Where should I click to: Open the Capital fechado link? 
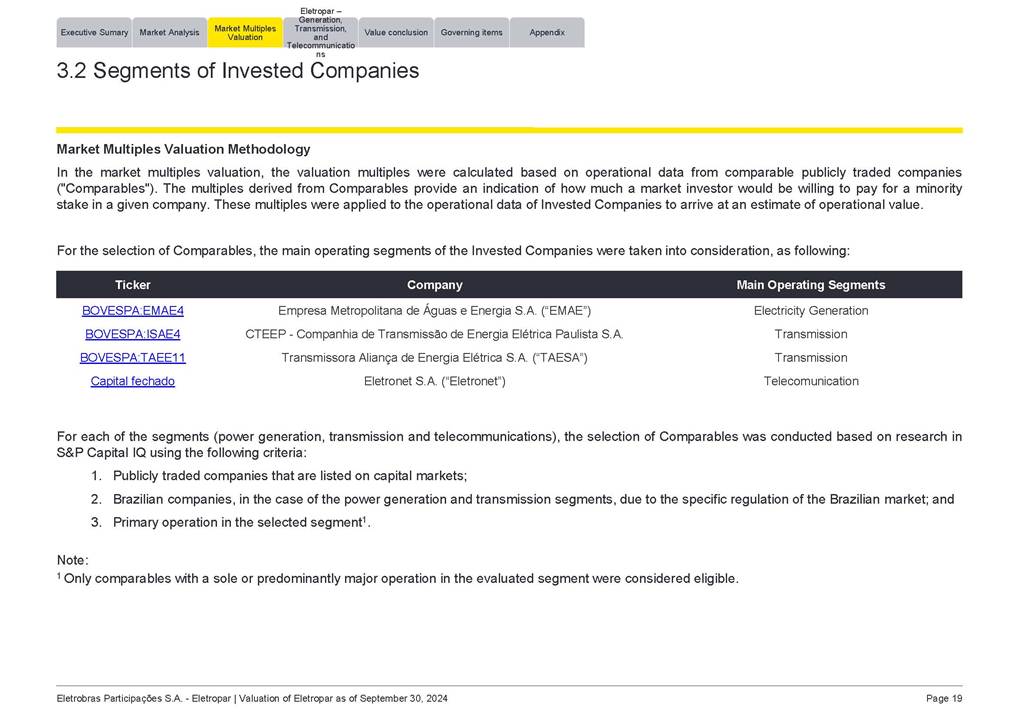click(x=133, y=381)
